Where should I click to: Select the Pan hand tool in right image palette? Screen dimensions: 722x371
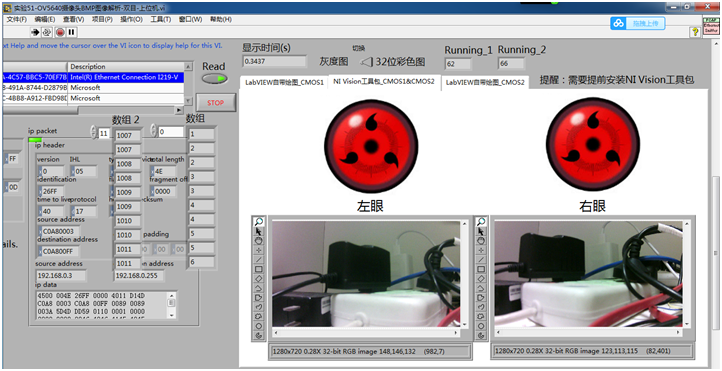481,241
